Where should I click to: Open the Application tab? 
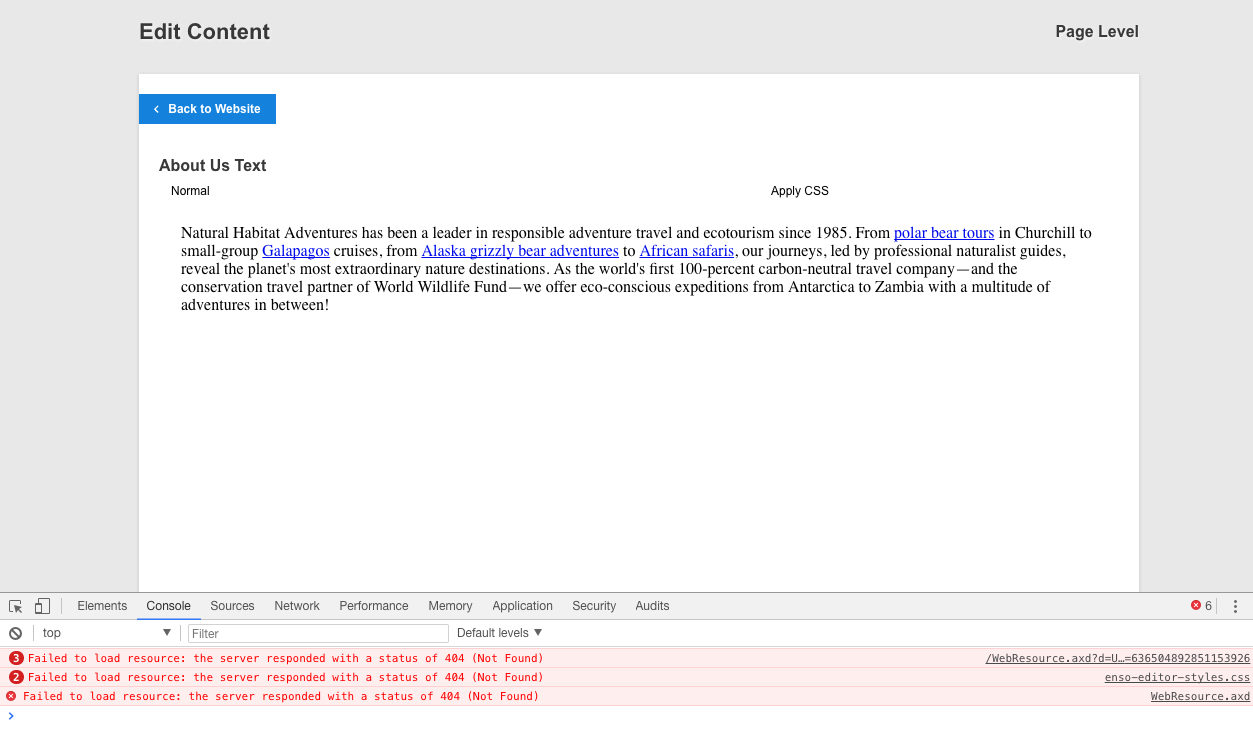(522, 606)
